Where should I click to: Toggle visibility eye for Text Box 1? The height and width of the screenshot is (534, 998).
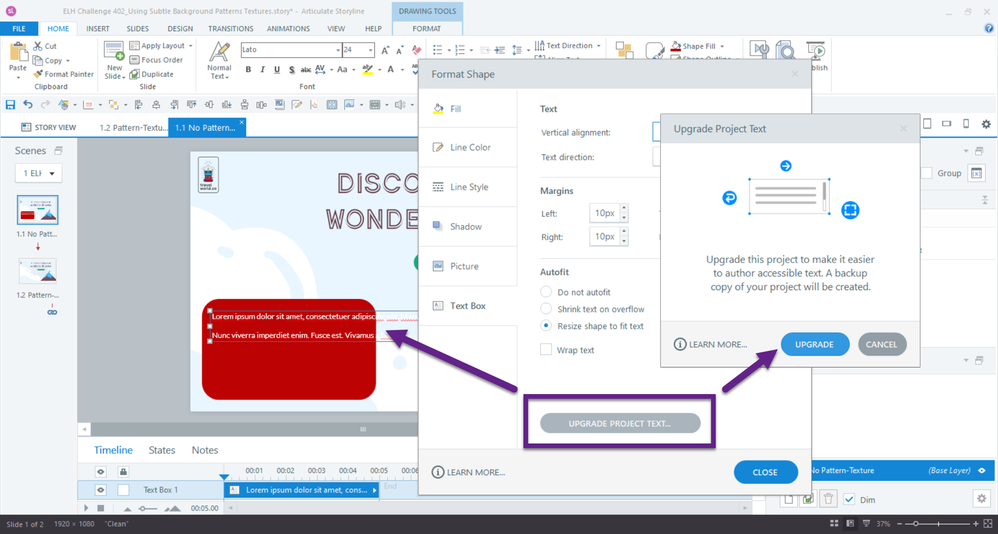click(101, 490)
